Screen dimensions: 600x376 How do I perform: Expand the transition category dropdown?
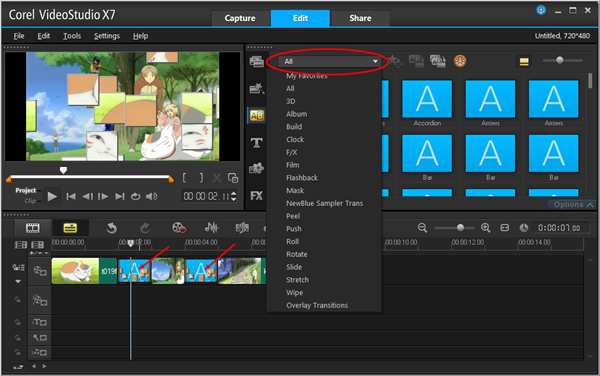pyautogui.click(x=329, y=61)
